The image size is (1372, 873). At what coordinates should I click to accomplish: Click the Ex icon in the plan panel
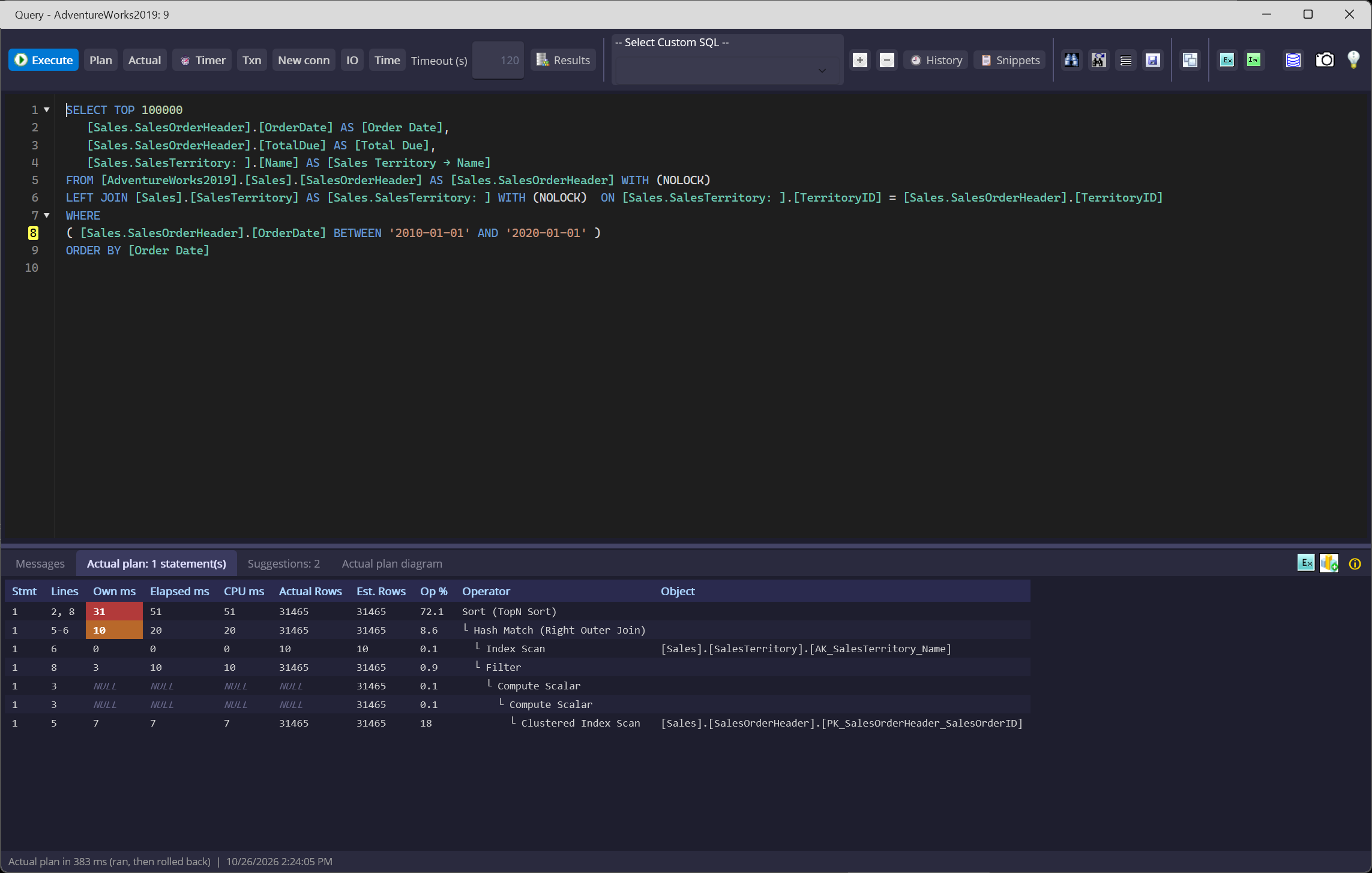pos(1306,563)
